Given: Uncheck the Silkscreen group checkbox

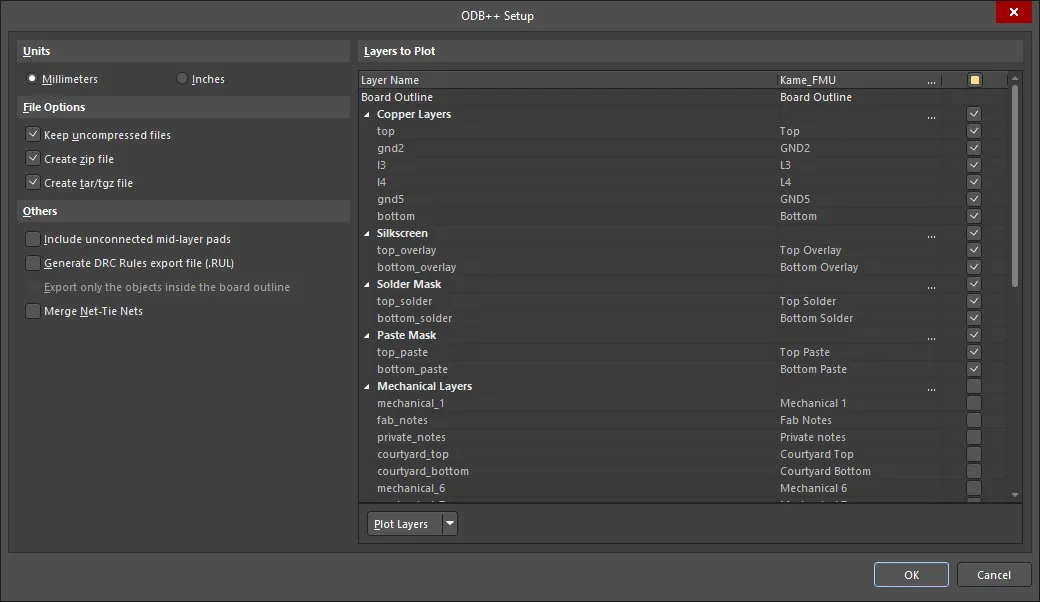Looking at the screenshot, I should tap(974, 233).
